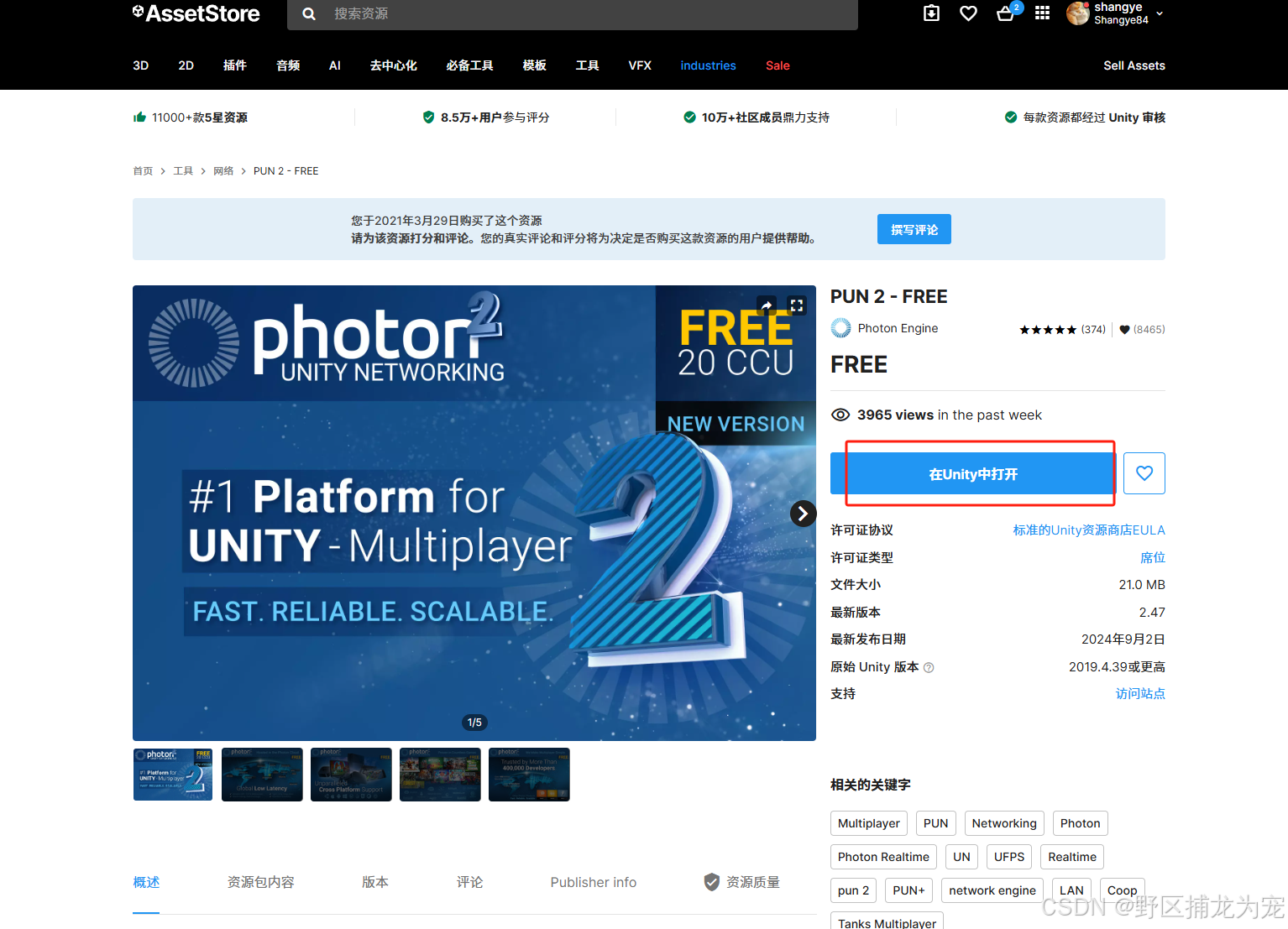1288x929 pixels.
Task: Switch to the 评论 tab
Action: pyautogui.click(x=469, y=882)
